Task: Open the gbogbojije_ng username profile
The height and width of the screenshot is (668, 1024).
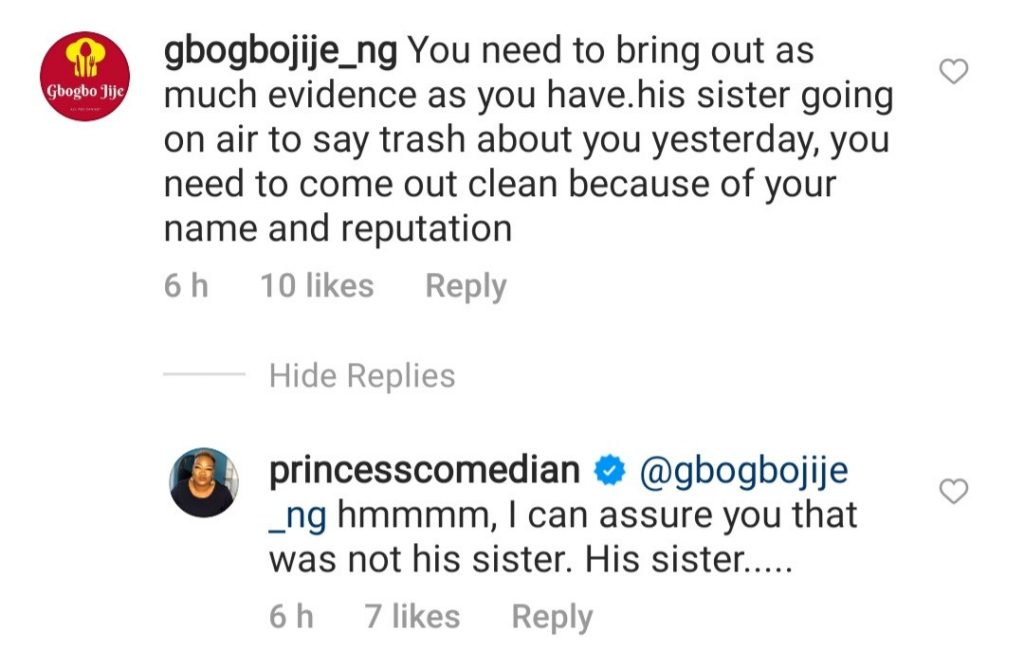Action: [x=279, y=50]
